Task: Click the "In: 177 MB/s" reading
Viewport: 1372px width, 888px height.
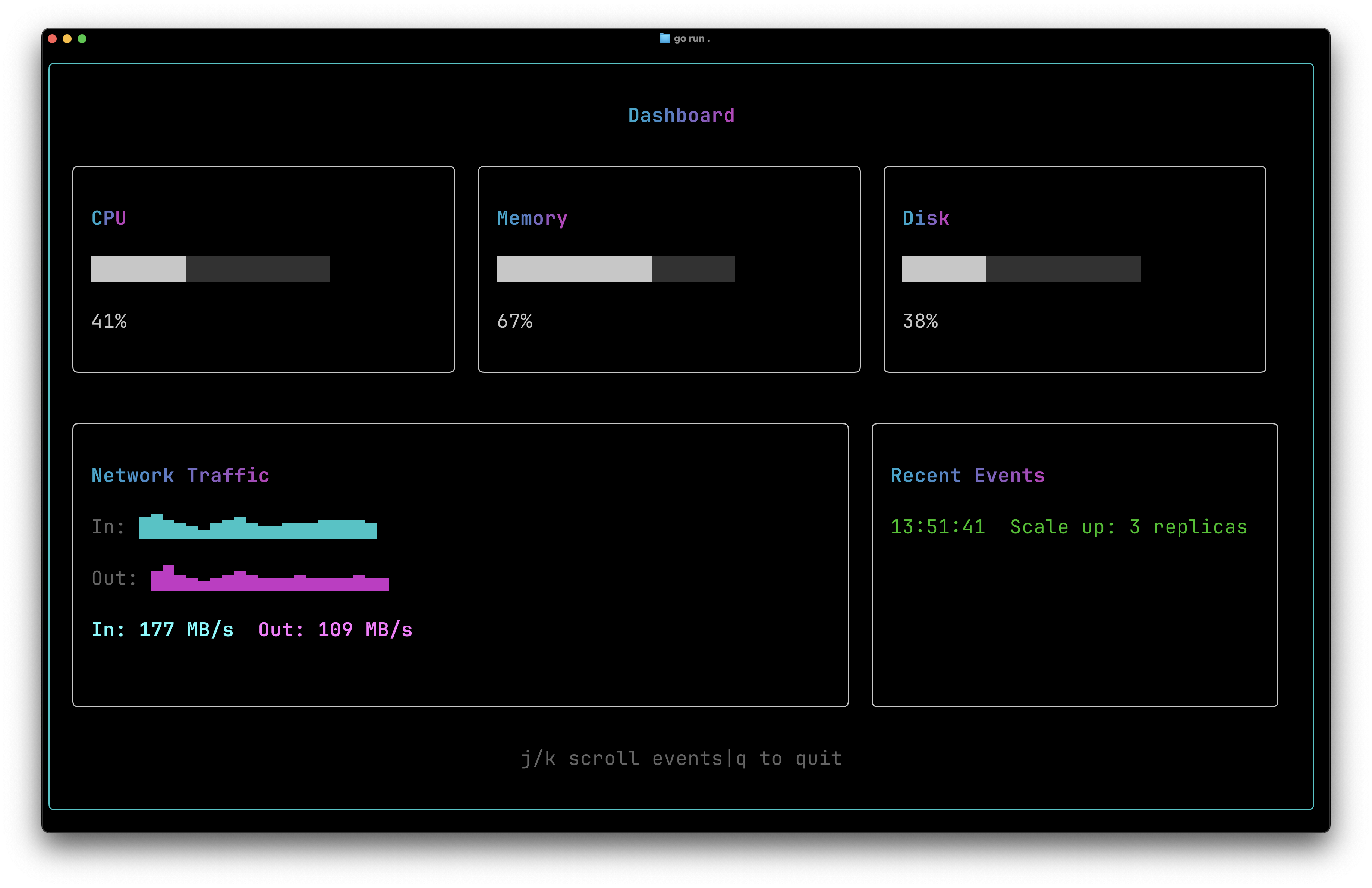Action: 163,629
